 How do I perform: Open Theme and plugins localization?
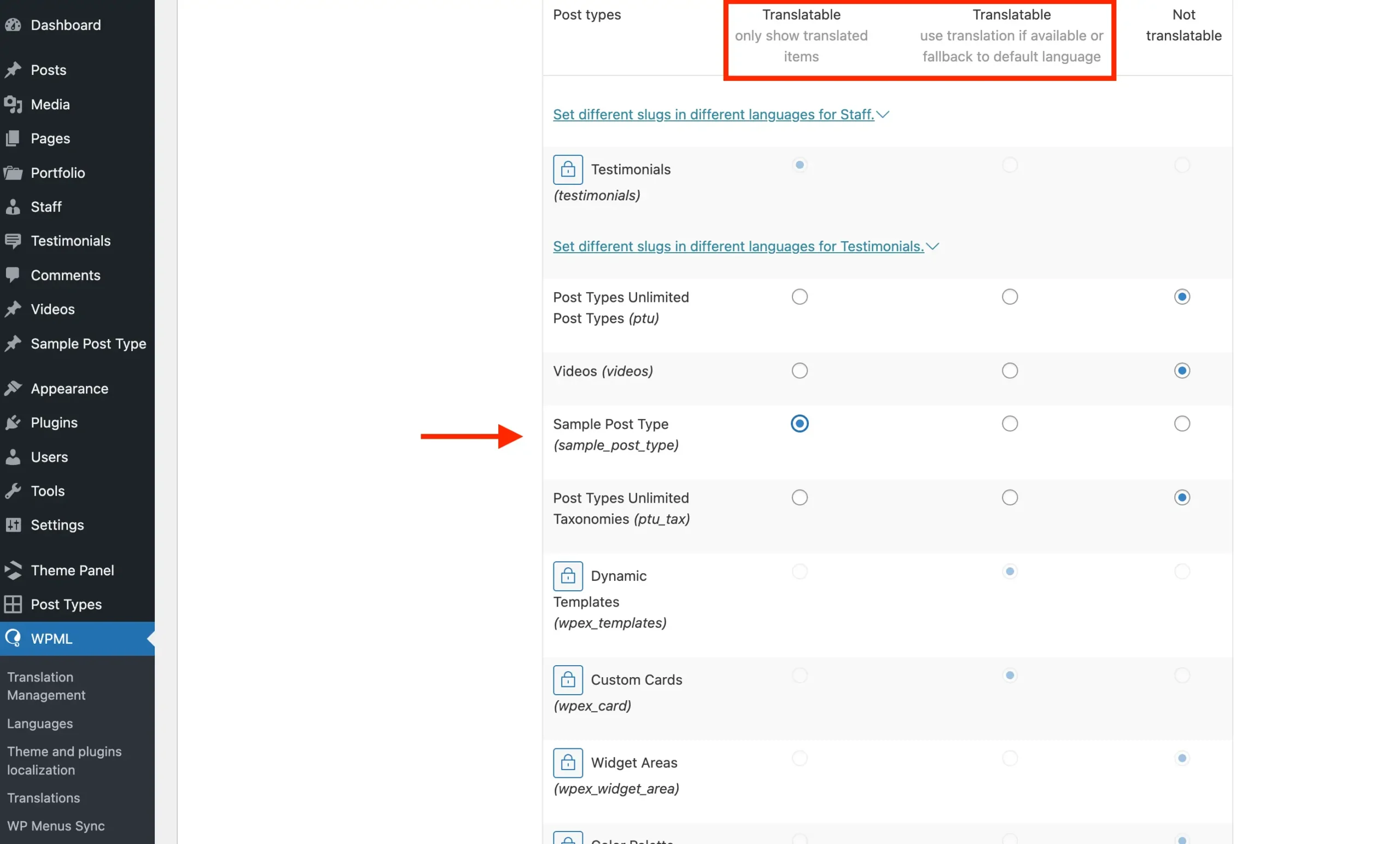64,760
